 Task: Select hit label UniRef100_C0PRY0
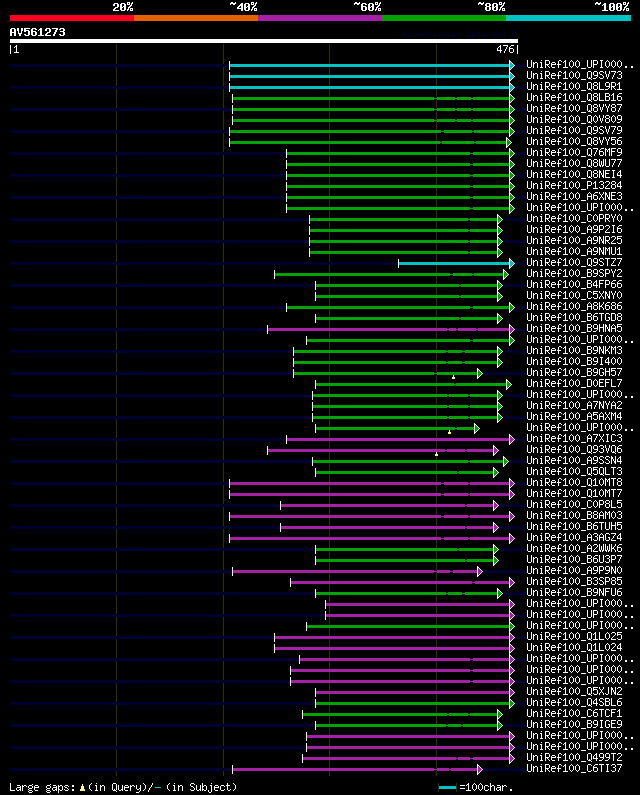(574, 219)
